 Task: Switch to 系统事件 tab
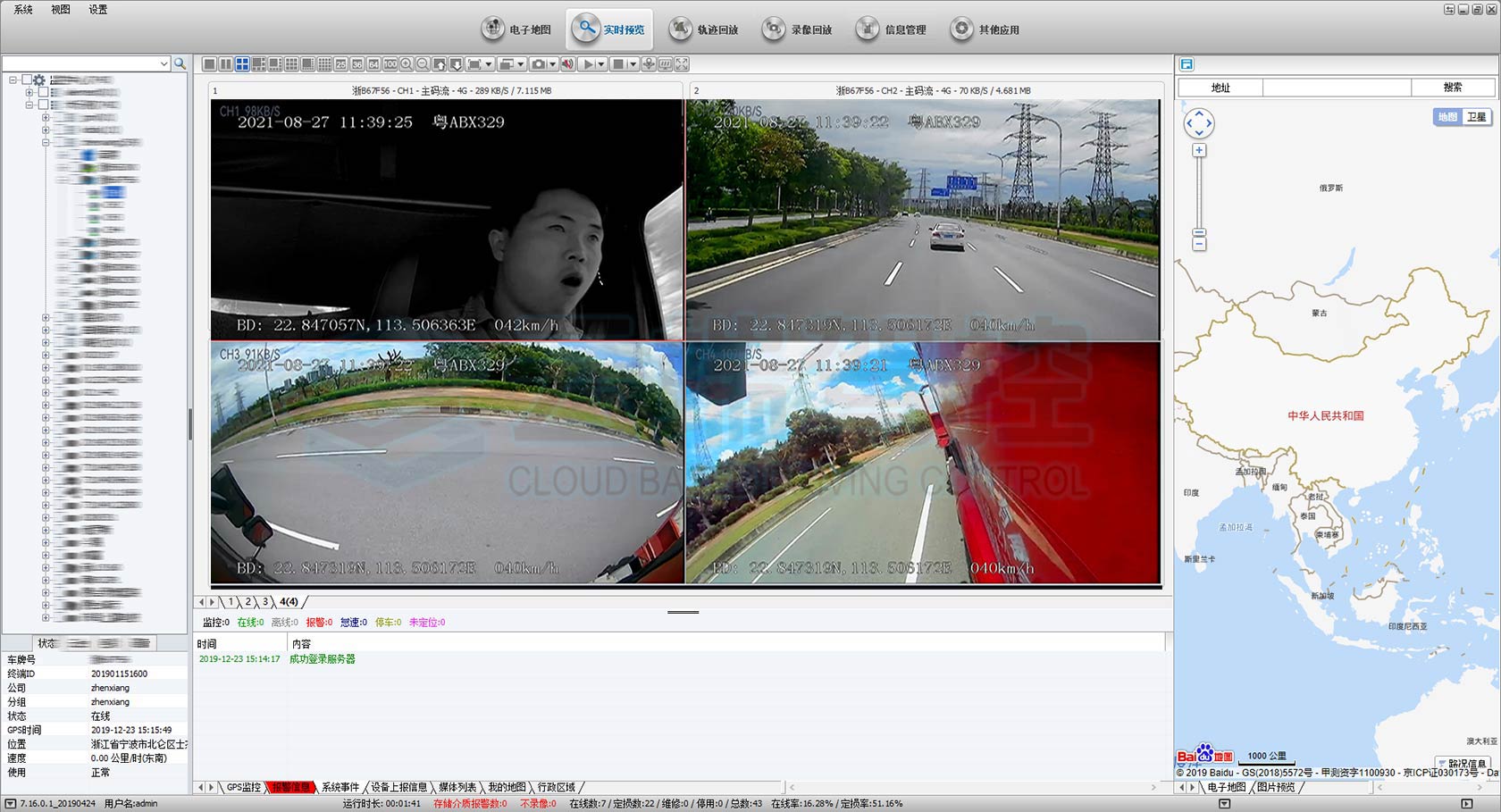pos(340,787)
